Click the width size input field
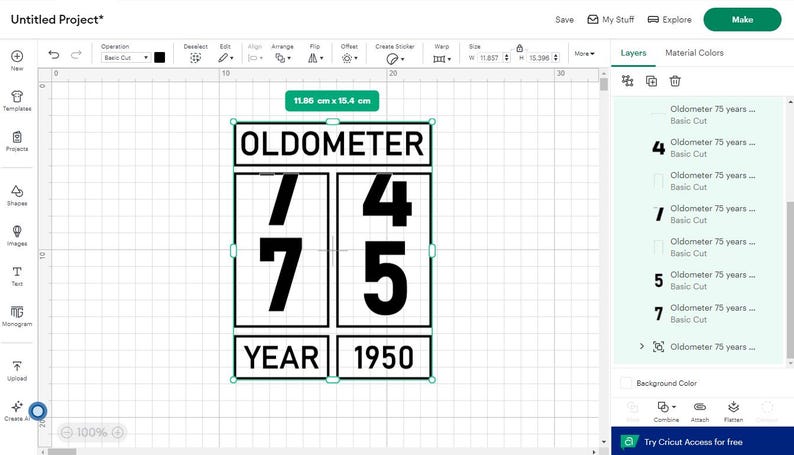The image size is (794, 455). point(489,58)
